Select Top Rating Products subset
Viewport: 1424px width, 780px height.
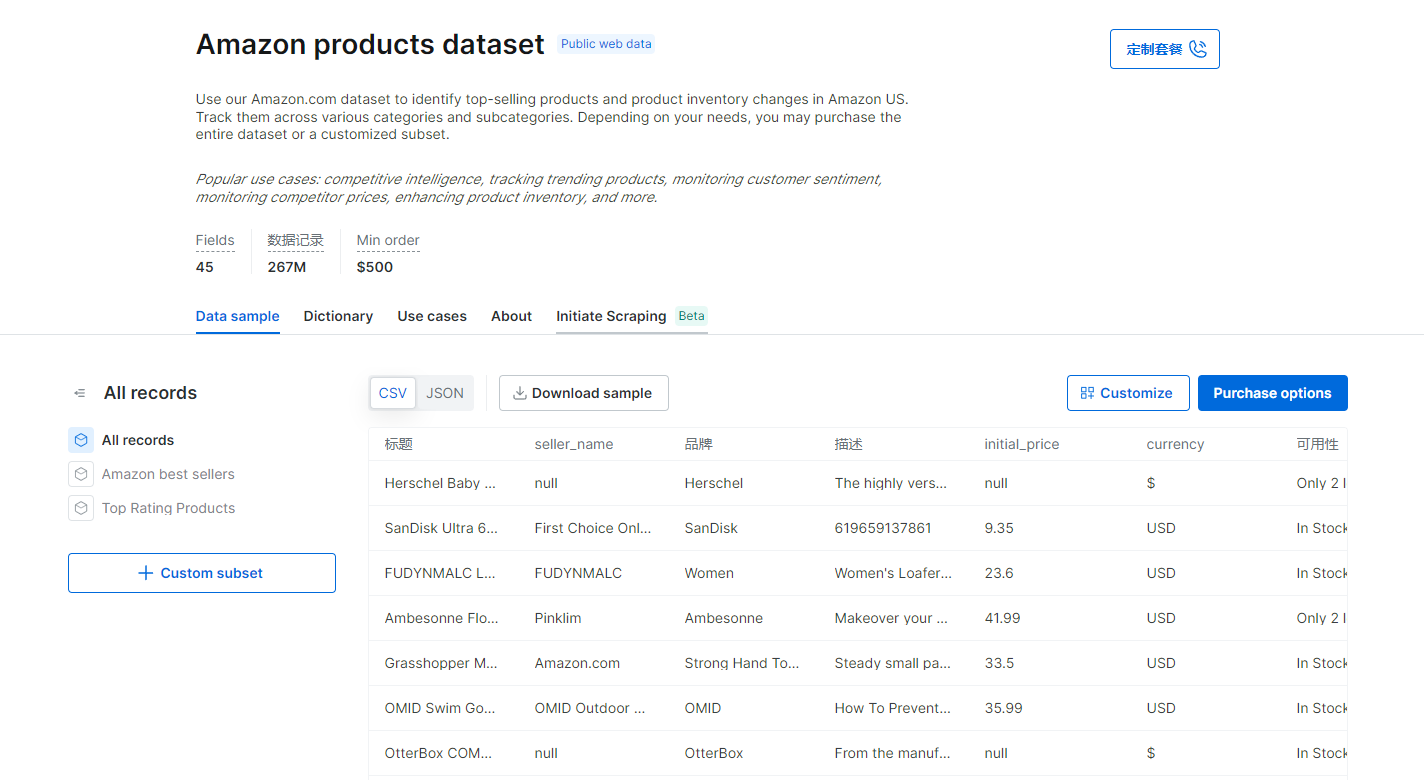pyautogui.click(x=168, y=508)
